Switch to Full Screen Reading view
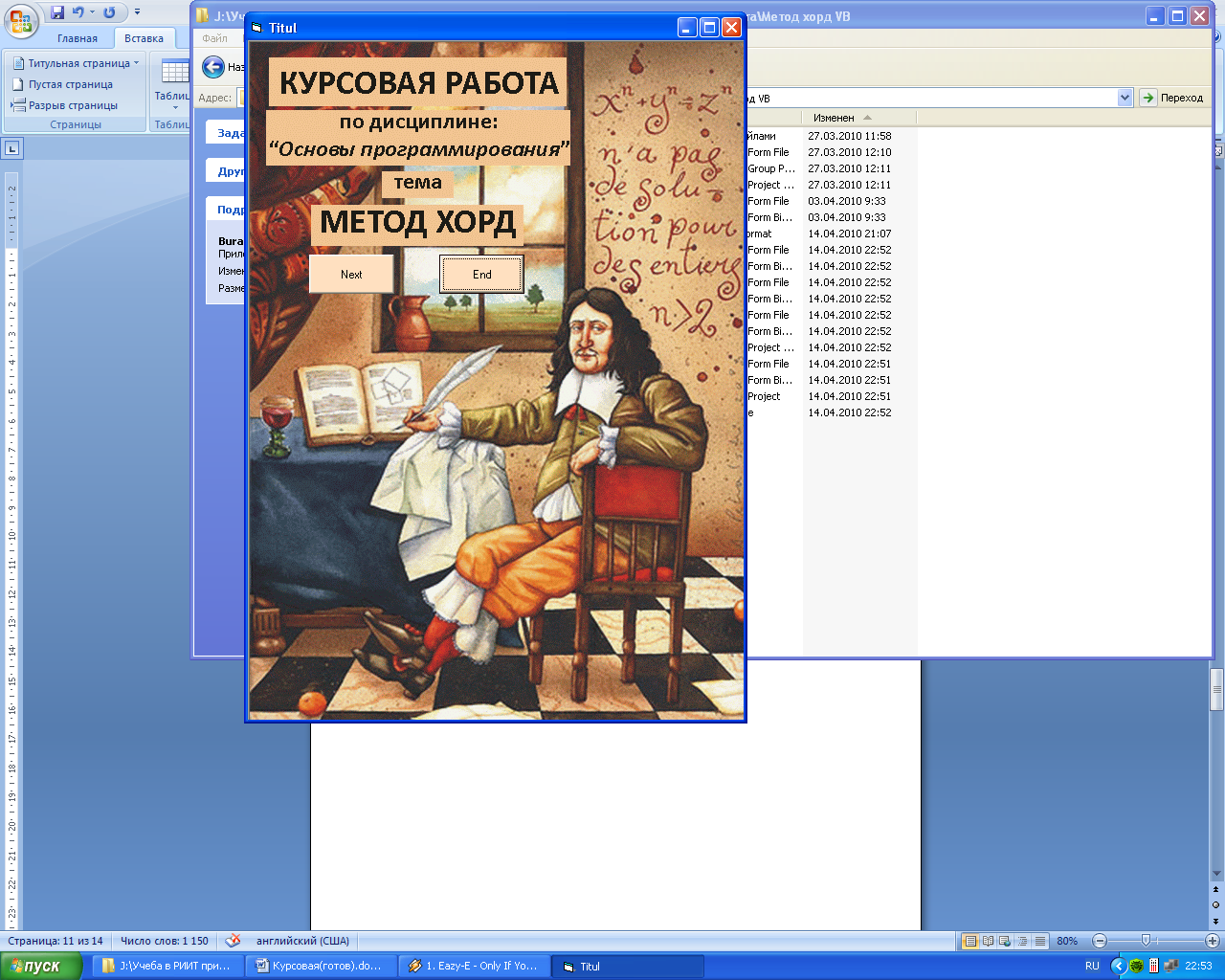The width and height of the screenshot is (1225, 980). pos(988,941)
